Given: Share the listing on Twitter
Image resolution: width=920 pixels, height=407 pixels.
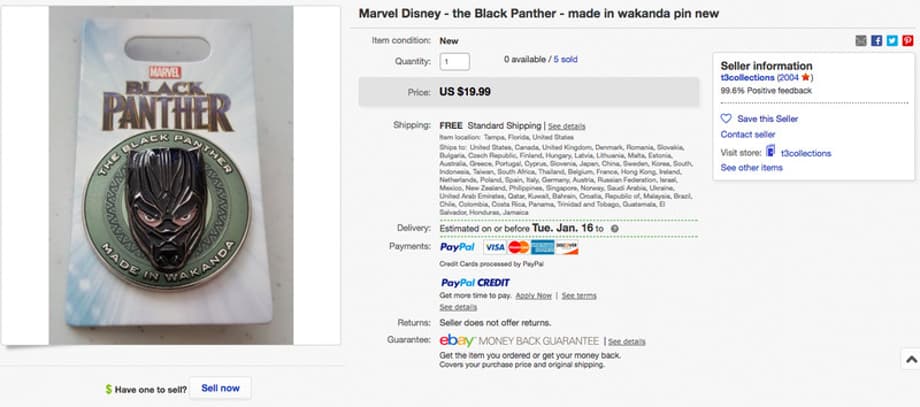Looking at the screenshot, I should [x=892, y=41].
